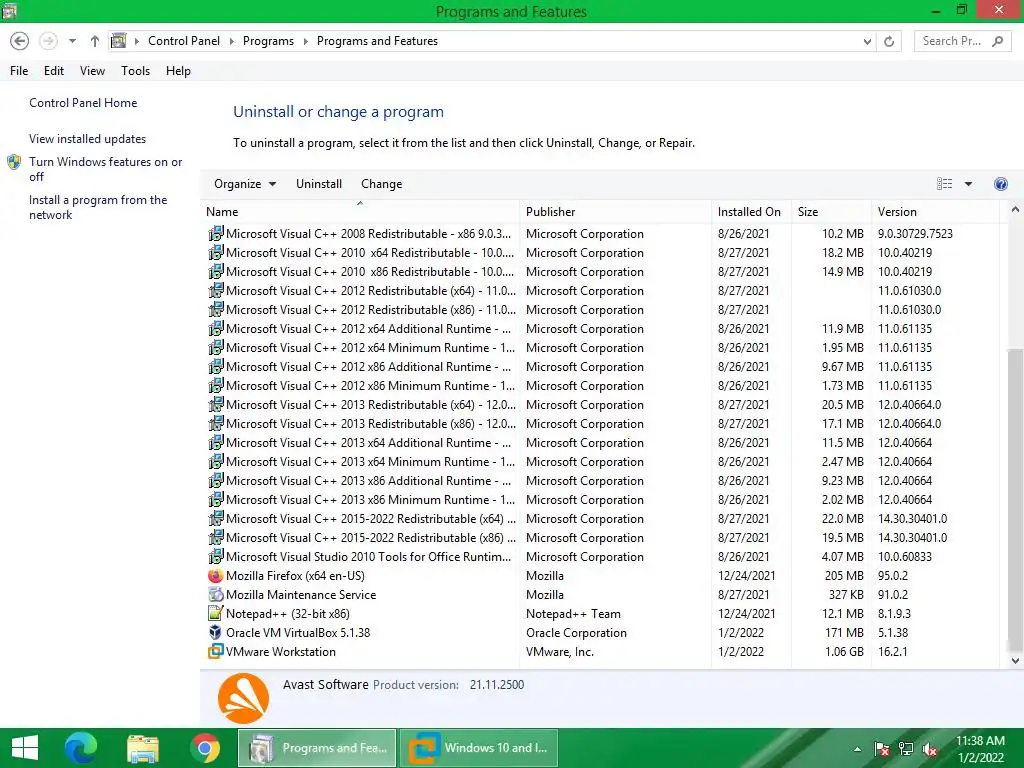Open File Explorer from the taskbar
The height and width of the screenshot is (768, 1024).
point(143,748)
